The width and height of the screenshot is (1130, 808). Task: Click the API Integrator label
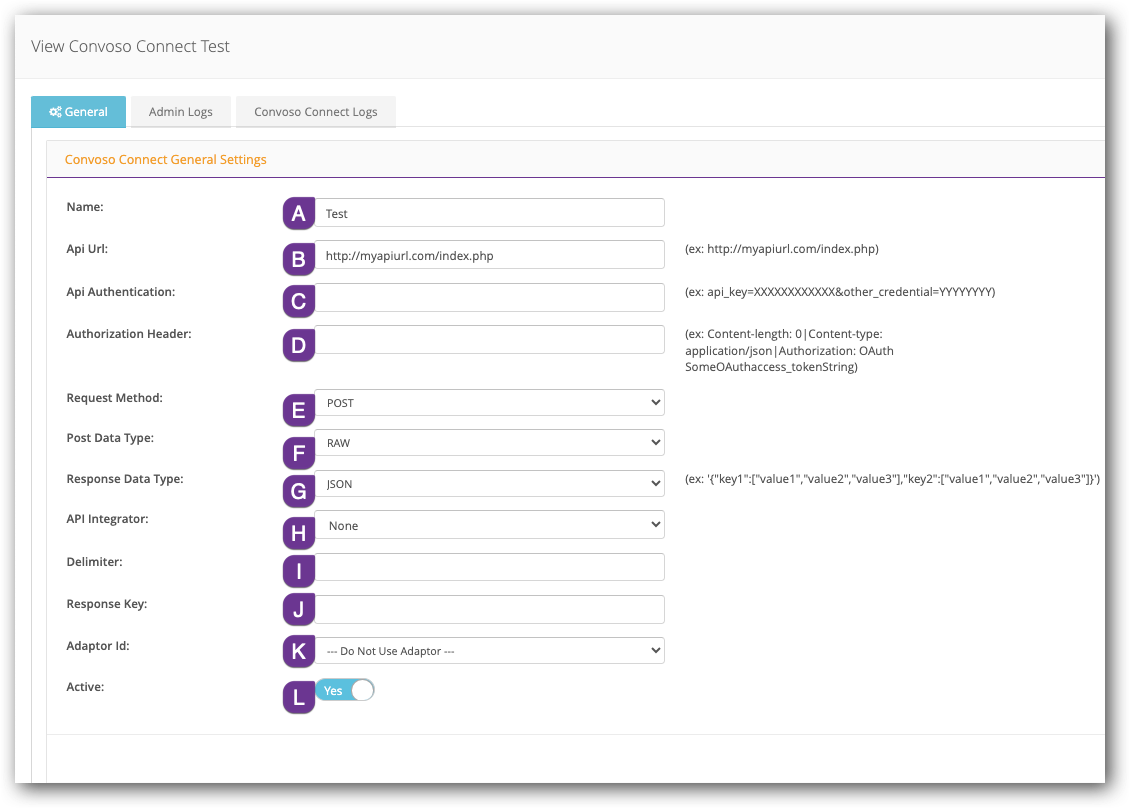click(x=107, y=519)
